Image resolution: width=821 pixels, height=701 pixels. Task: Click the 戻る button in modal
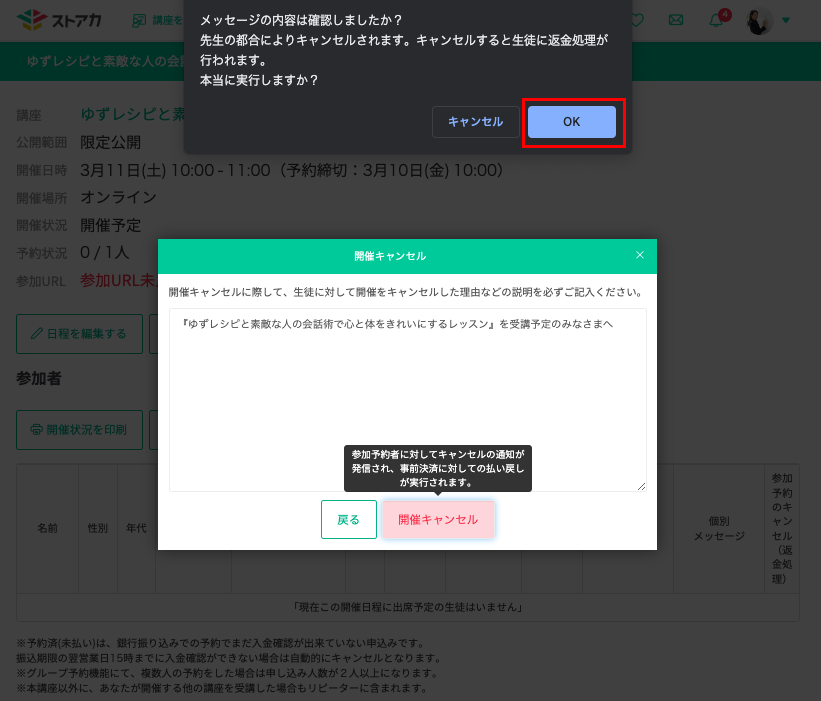click(x=349, y=519)
